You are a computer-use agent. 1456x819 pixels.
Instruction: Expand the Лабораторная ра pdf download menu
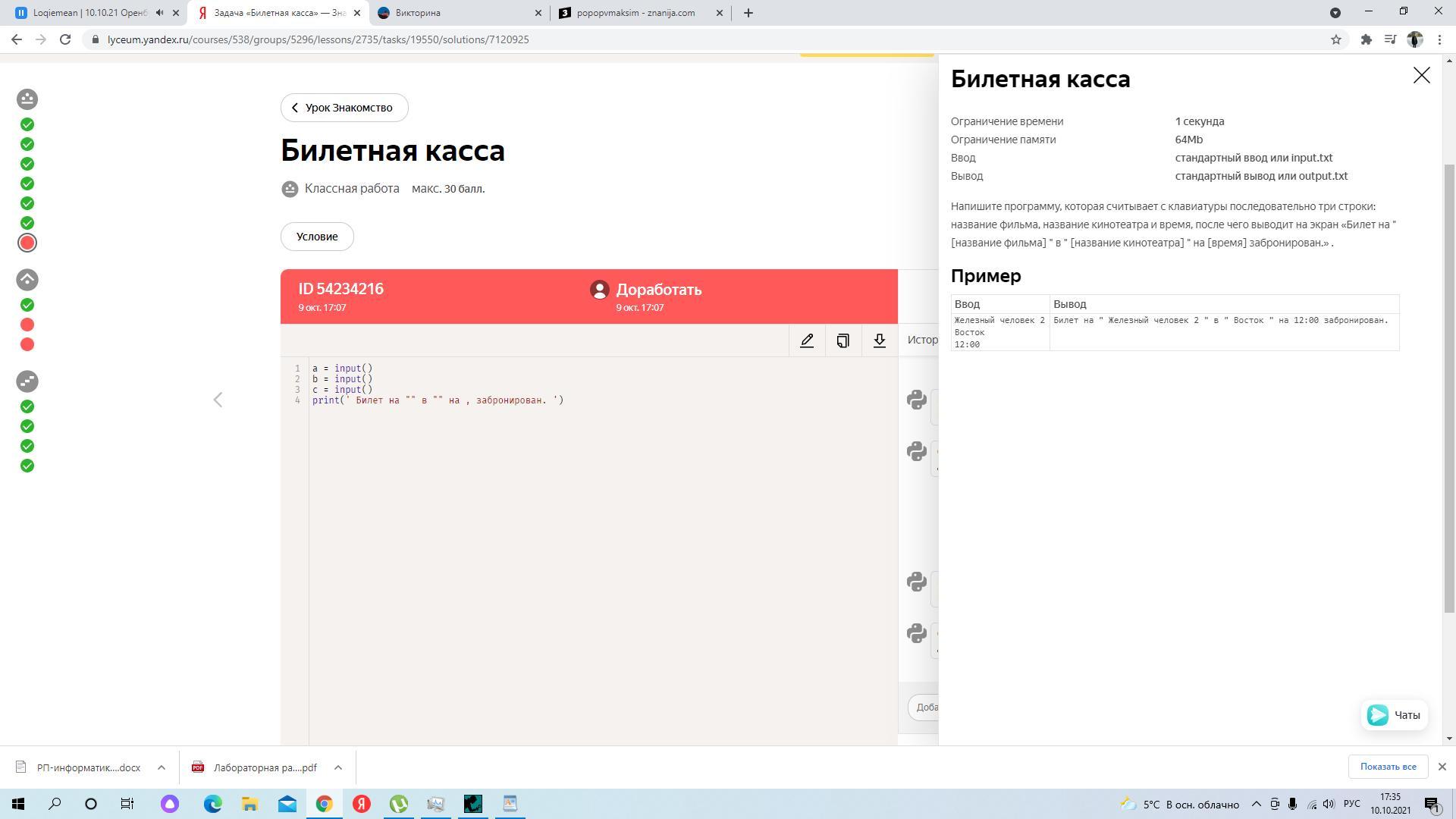tap(338, 767)
